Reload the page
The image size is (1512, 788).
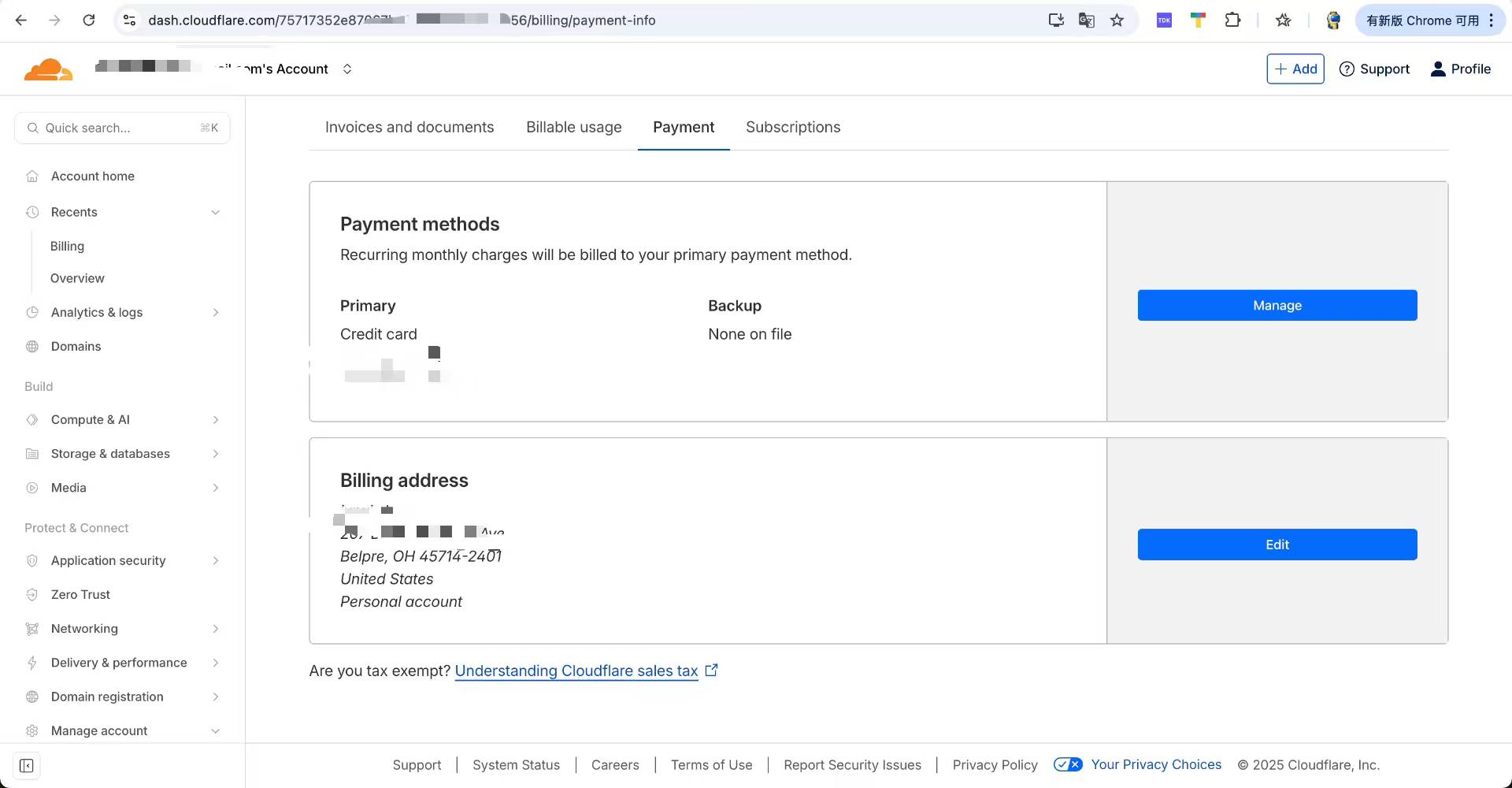tap(89, 20)
